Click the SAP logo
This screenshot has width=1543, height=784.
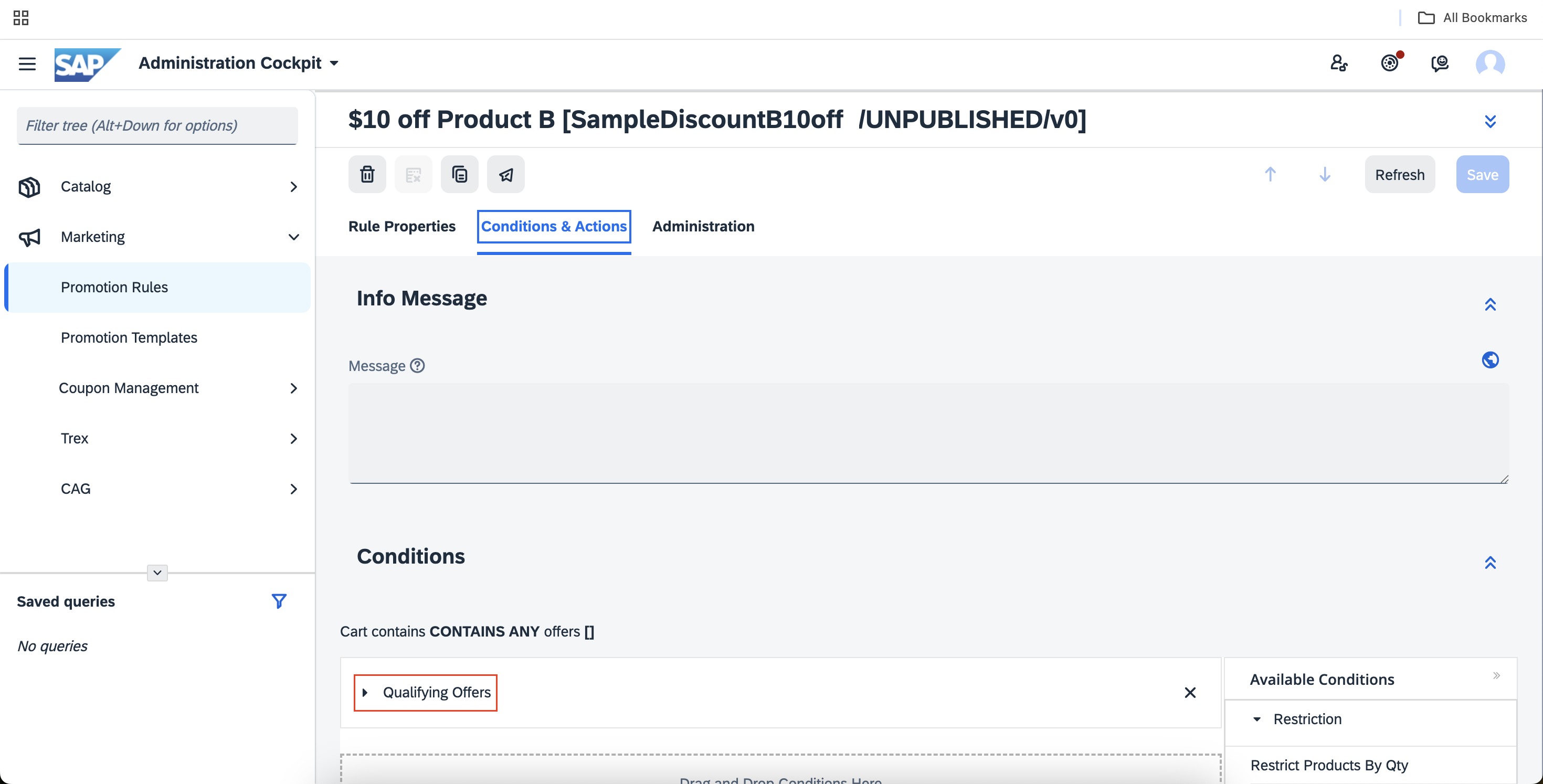pos(88,64)
